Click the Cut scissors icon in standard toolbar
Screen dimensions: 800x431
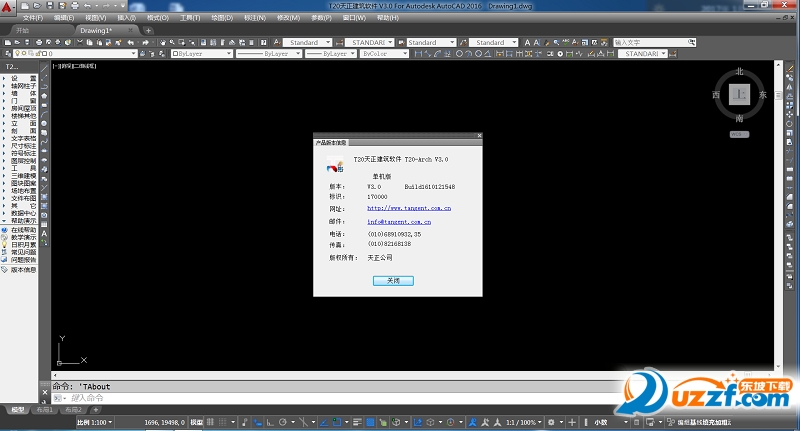pos(80,42)
